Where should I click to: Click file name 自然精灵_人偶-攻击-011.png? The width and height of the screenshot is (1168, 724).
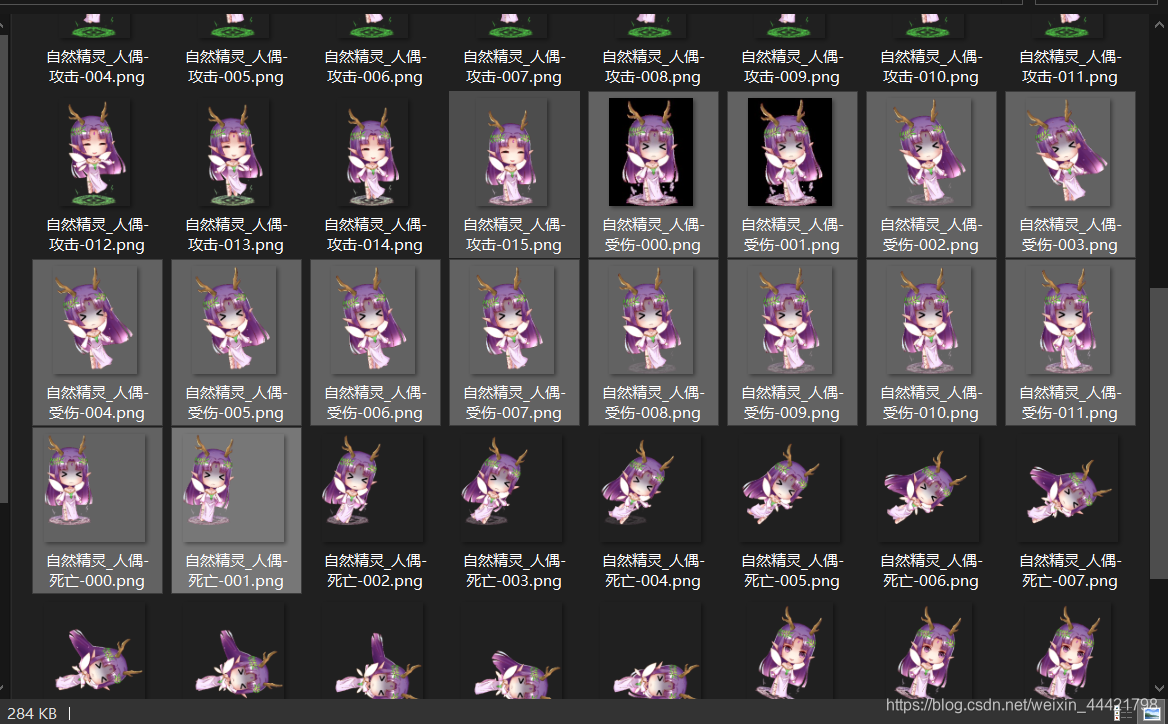point(1070,66)
